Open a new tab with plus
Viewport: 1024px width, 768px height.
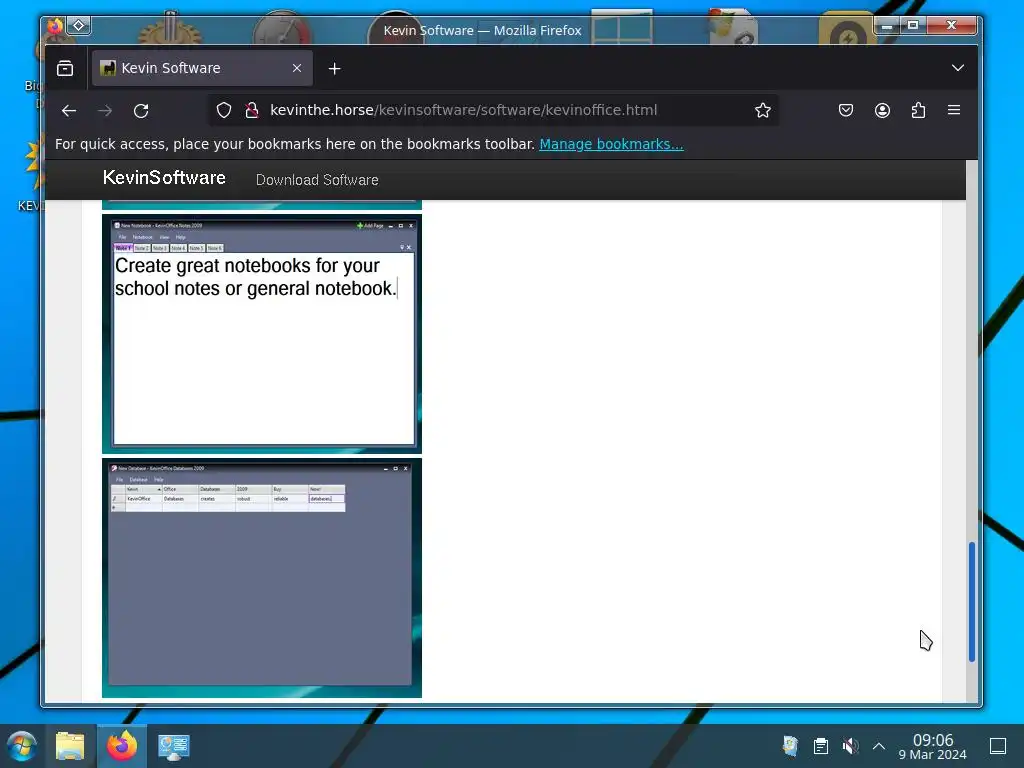pos(334,69)
